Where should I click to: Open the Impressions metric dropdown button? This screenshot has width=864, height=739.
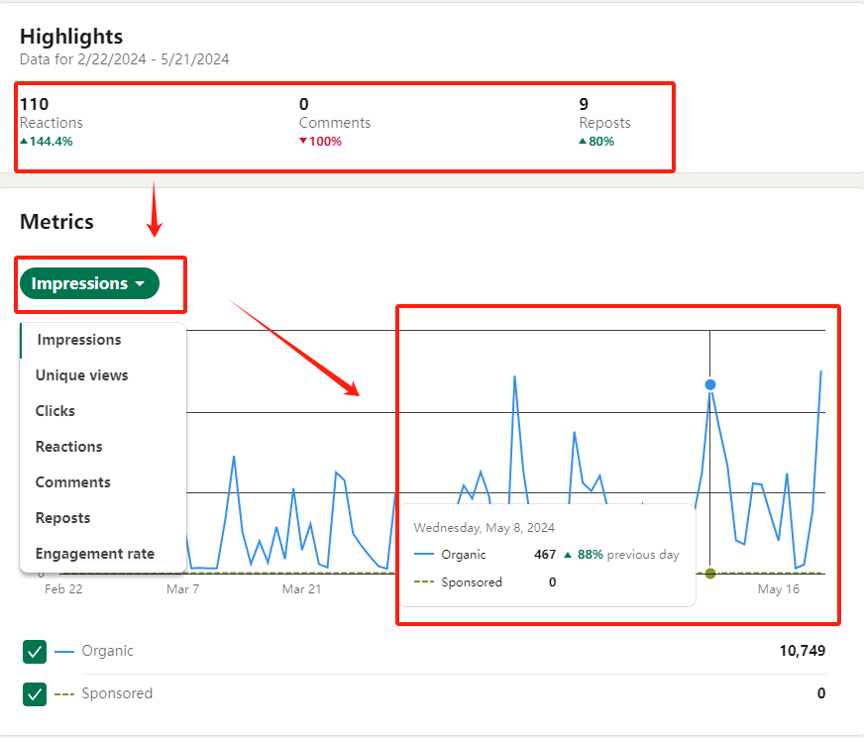pyautogui.click(x=89, y=283)
